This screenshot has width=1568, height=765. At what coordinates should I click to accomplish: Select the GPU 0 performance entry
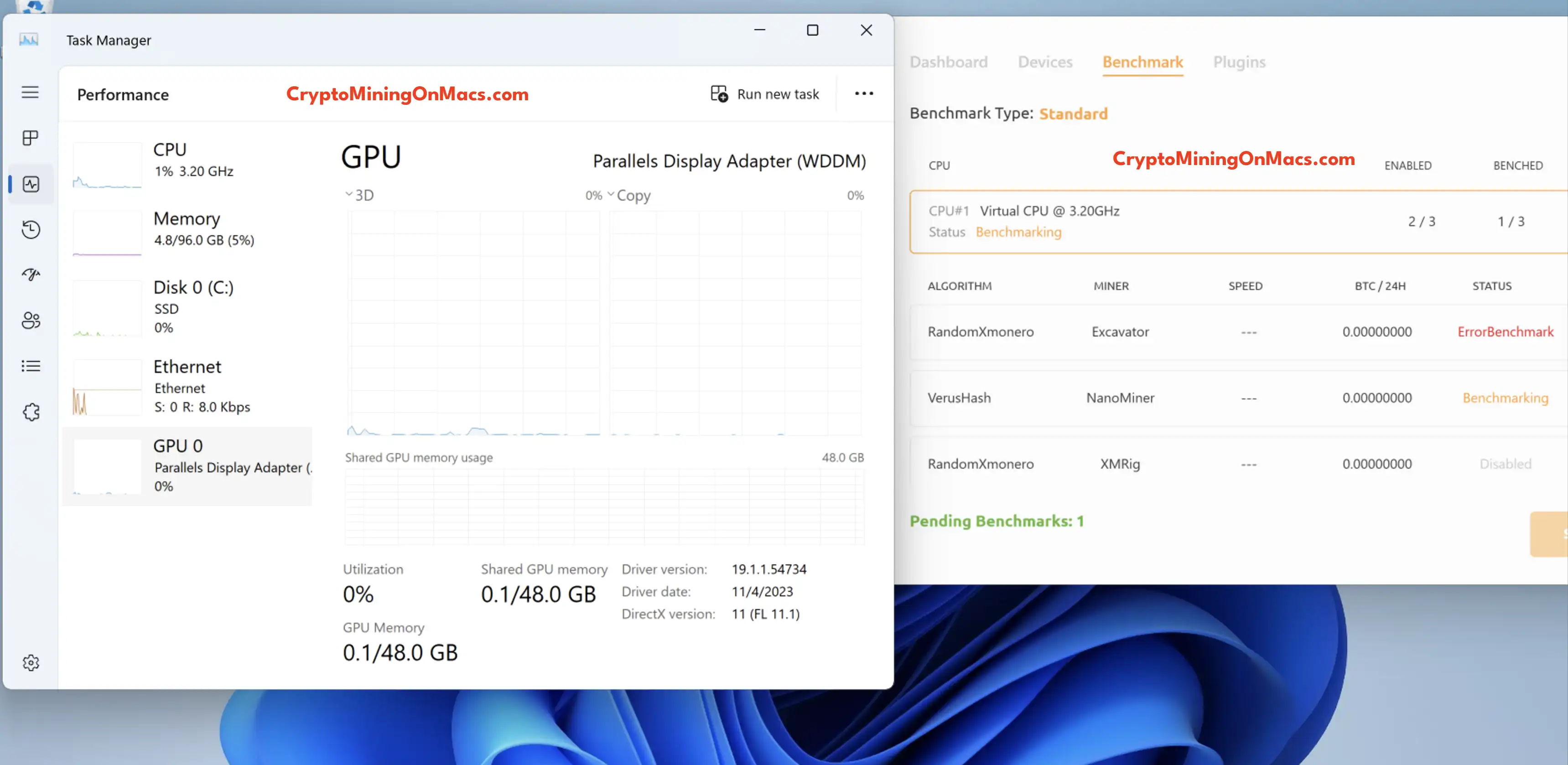187,466
